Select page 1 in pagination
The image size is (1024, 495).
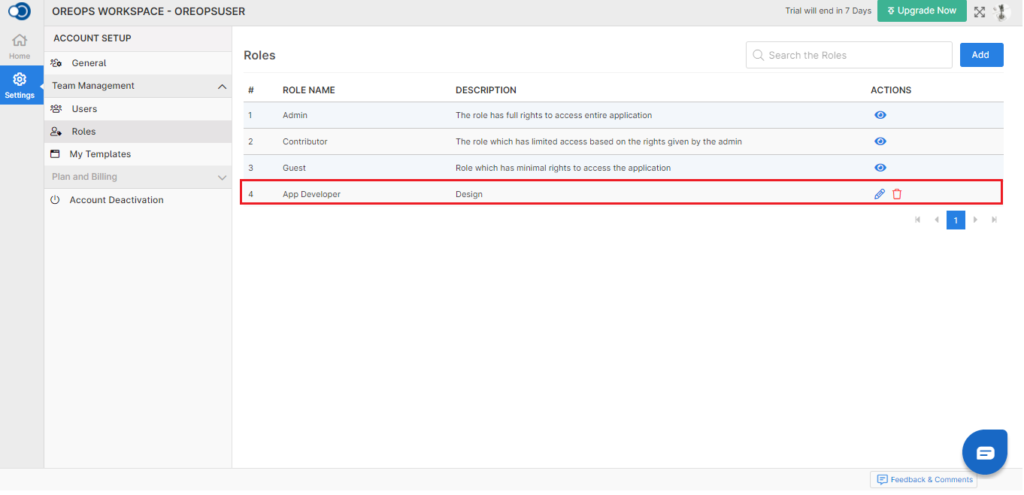pyautogui.click(x=955, y=220)
